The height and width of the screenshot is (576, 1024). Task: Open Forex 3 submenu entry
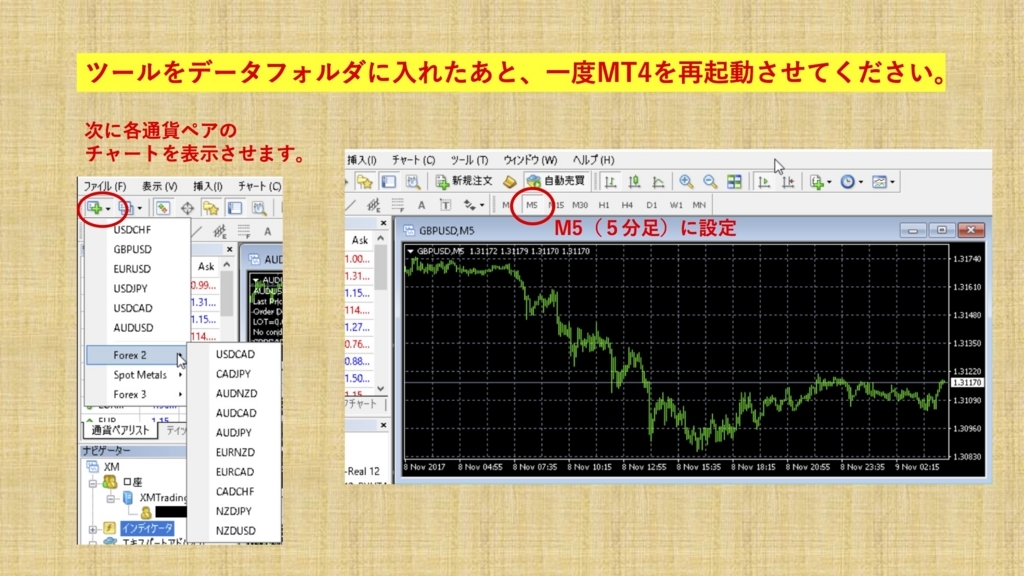[136, 394]
